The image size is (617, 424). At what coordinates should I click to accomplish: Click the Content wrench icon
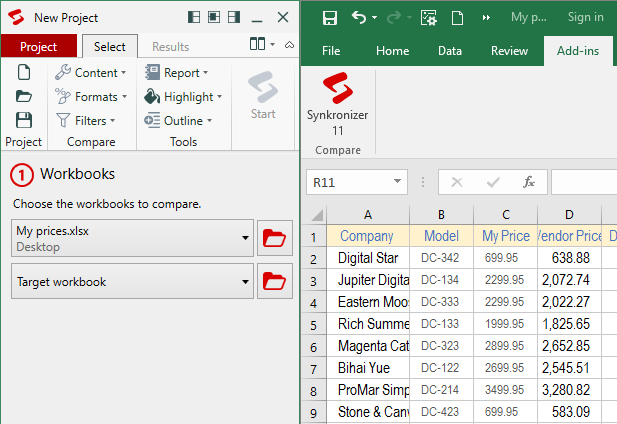(x=63, y=72)
